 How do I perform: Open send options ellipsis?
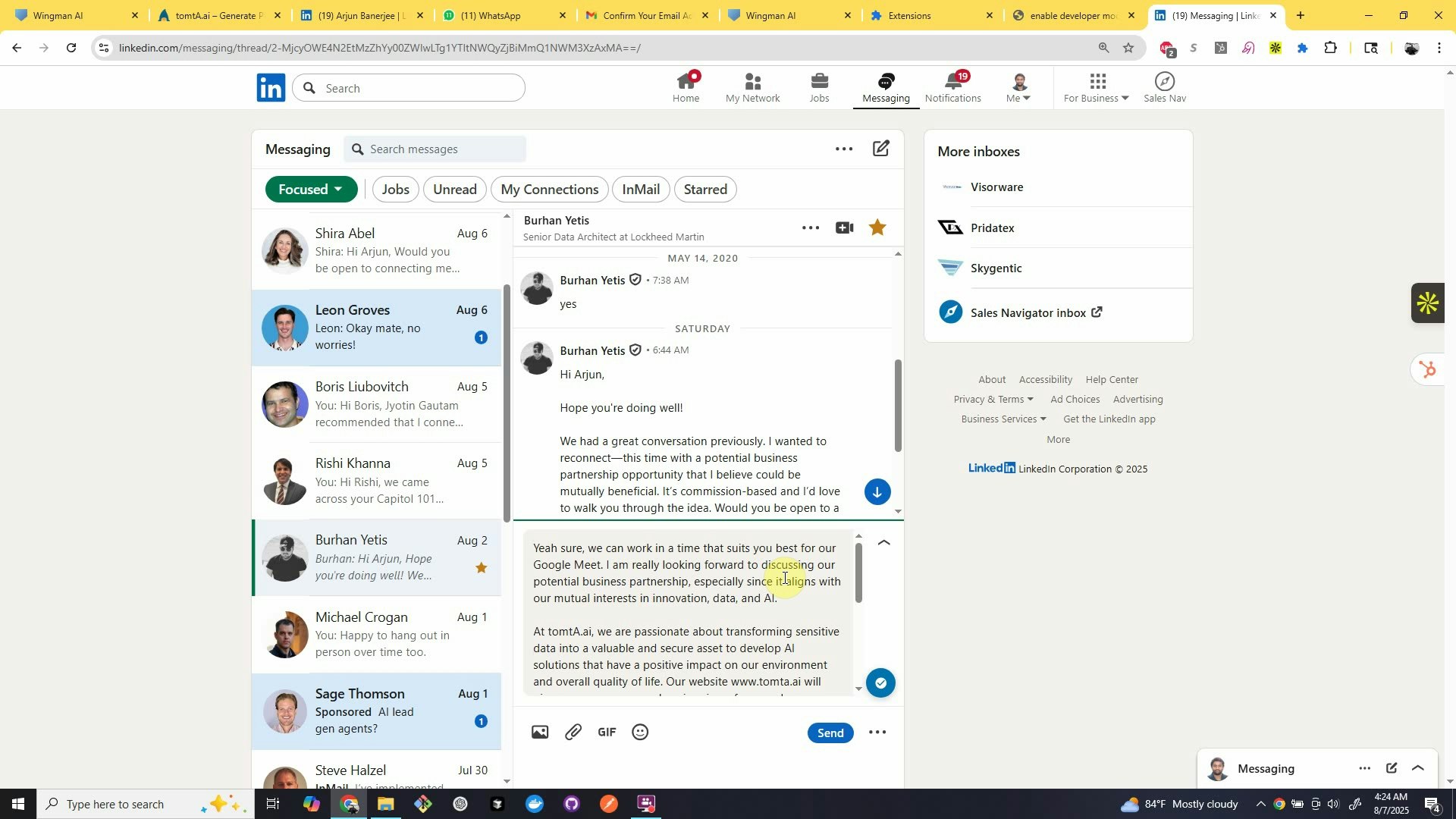tap(877, 733)
